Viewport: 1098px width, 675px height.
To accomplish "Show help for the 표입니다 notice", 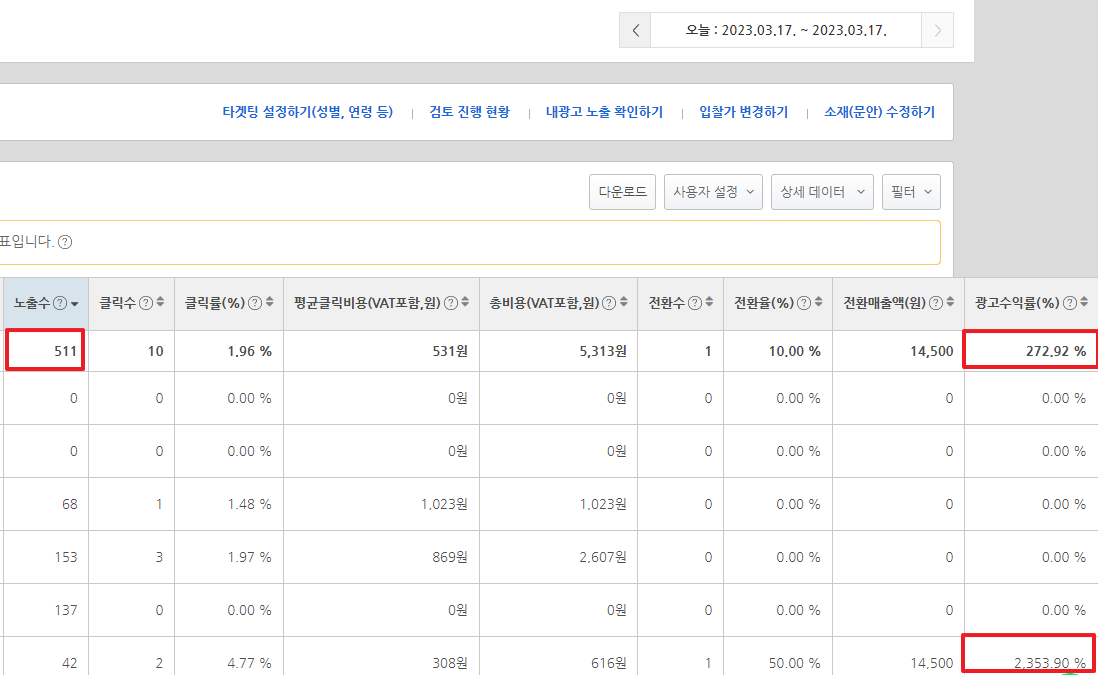I will point(65,242).
